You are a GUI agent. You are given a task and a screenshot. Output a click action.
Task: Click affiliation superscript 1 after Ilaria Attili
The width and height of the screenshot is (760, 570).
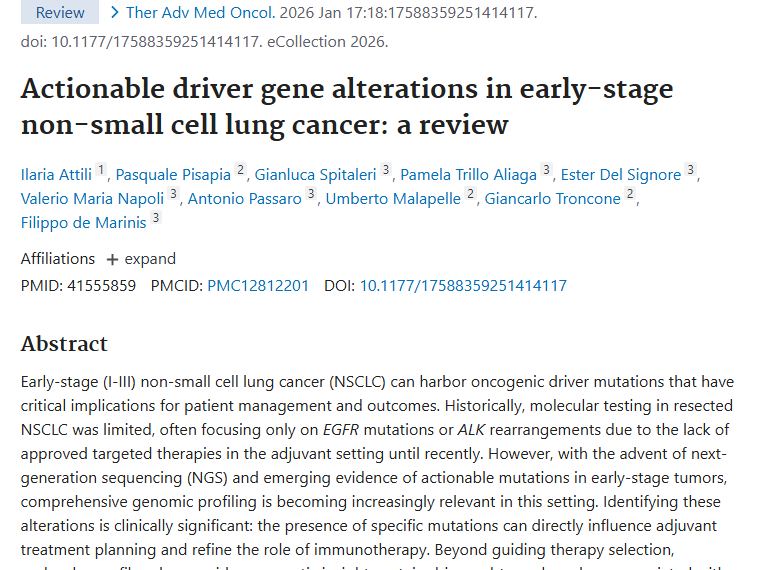point(102,170)
